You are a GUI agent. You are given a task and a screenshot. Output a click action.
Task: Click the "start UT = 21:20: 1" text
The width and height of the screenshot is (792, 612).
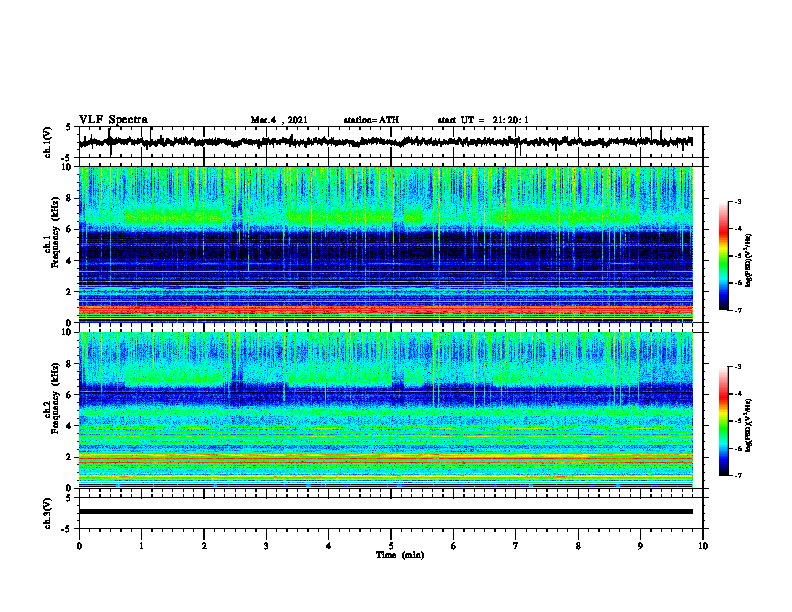pyautogui.click(x=483, y=120)
